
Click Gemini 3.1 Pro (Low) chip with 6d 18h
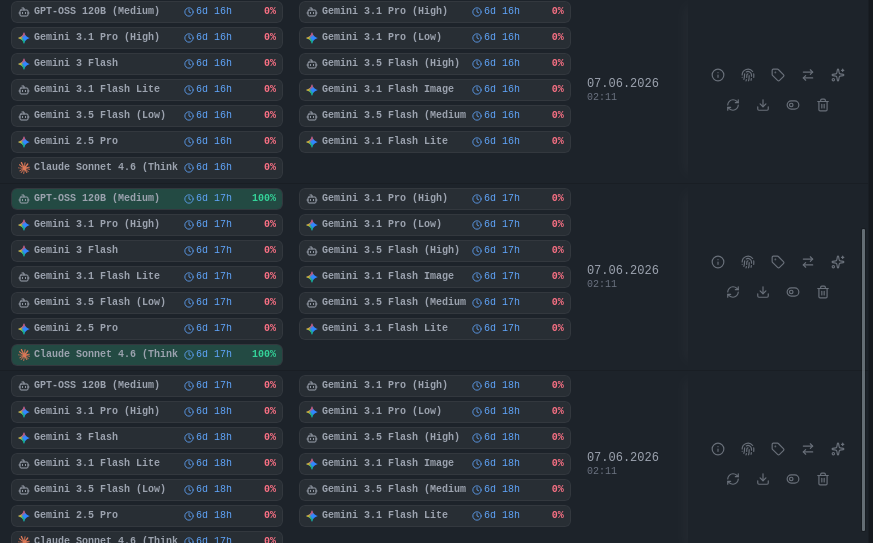coord(435,412)
